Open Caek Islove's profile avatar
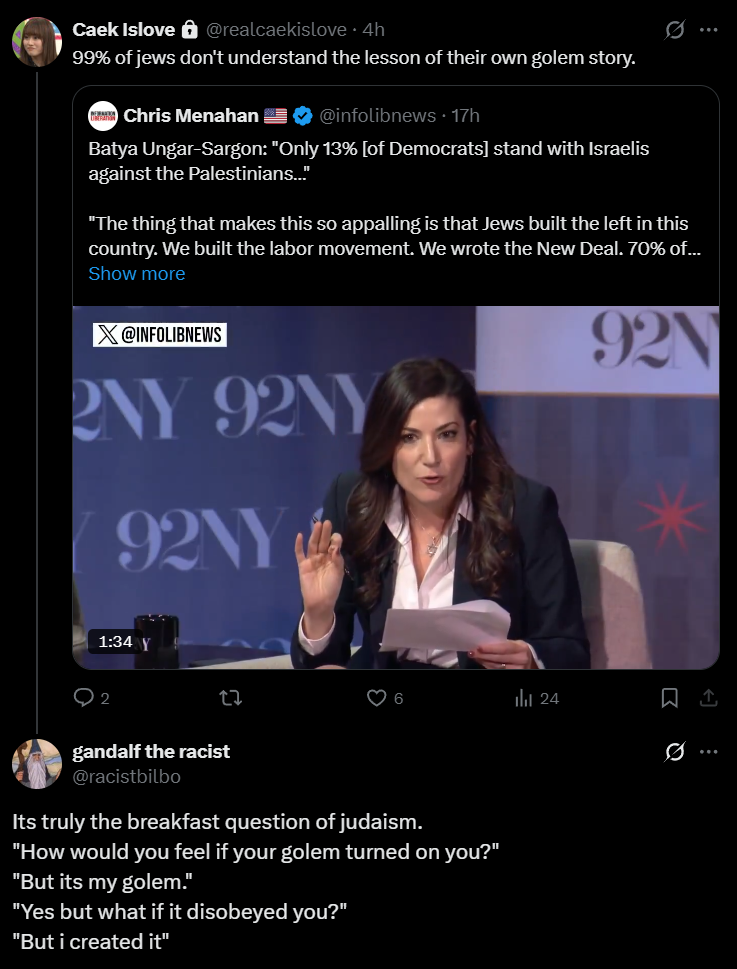 pyautogui.click(x=37, y=40)
